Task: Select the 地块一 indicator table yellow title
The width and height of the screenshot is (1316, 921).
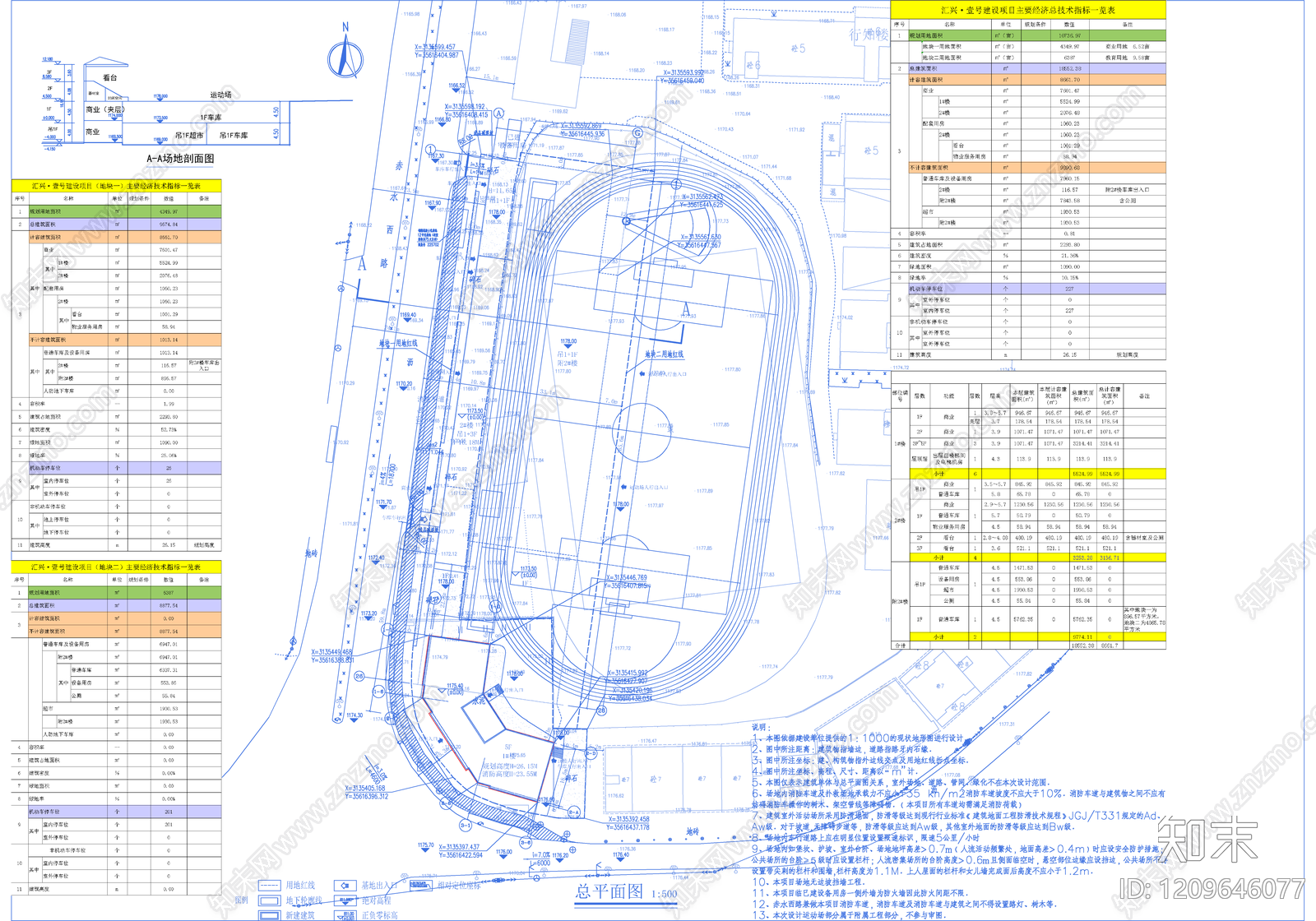Action: [x=116, y=186]
